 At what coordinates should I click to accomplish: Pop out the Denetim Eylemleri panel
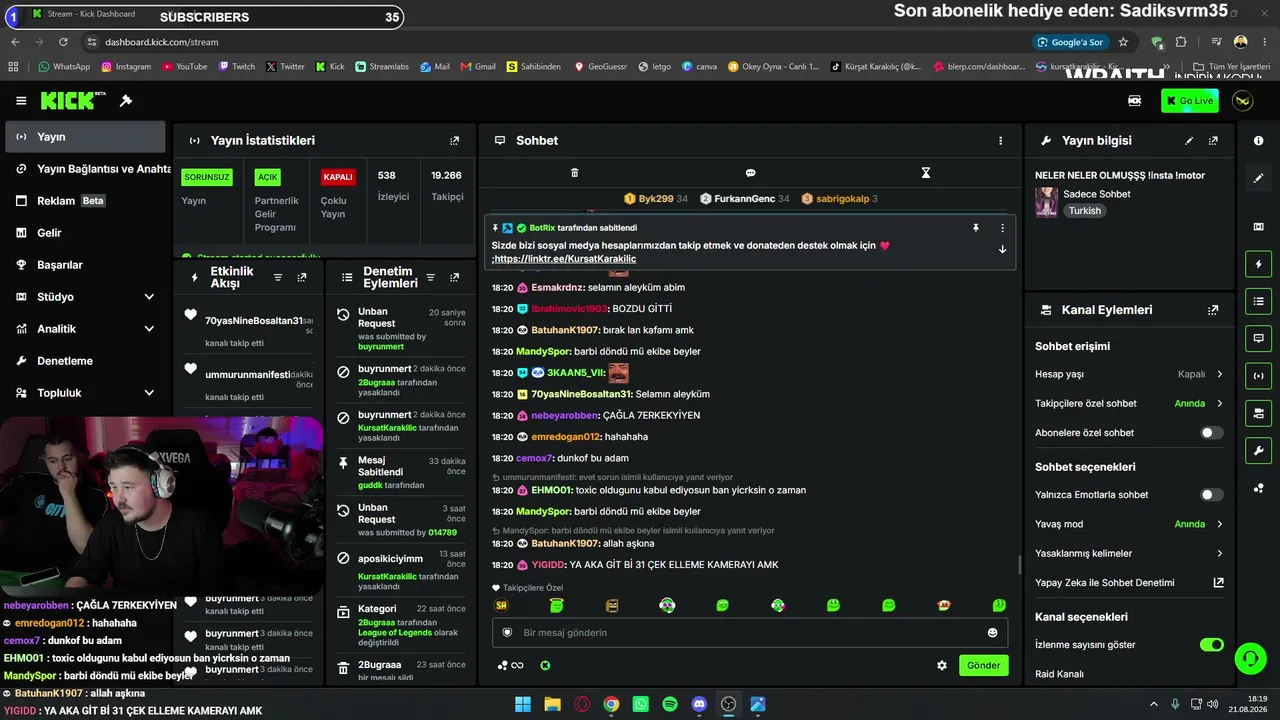click(x=455, y=277)
